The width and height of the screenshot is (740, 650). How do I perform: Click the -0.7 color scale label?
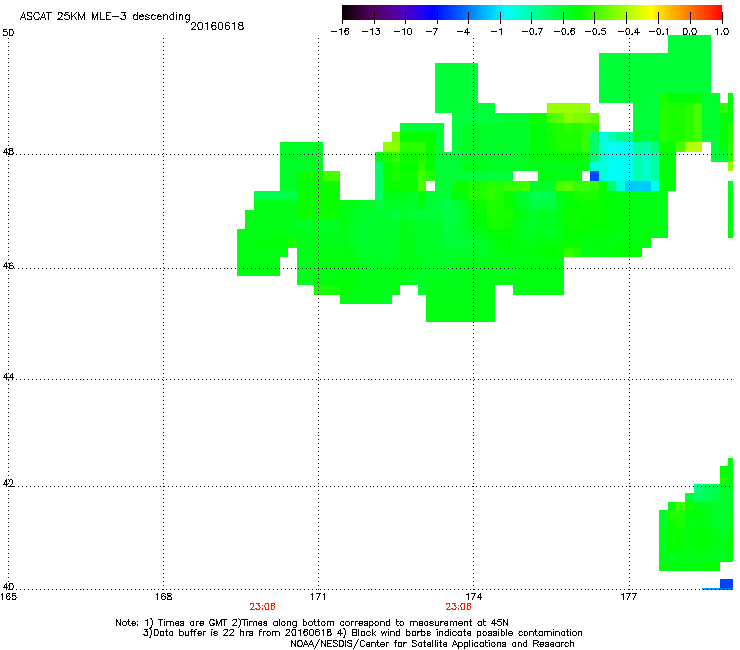point(532,32)
